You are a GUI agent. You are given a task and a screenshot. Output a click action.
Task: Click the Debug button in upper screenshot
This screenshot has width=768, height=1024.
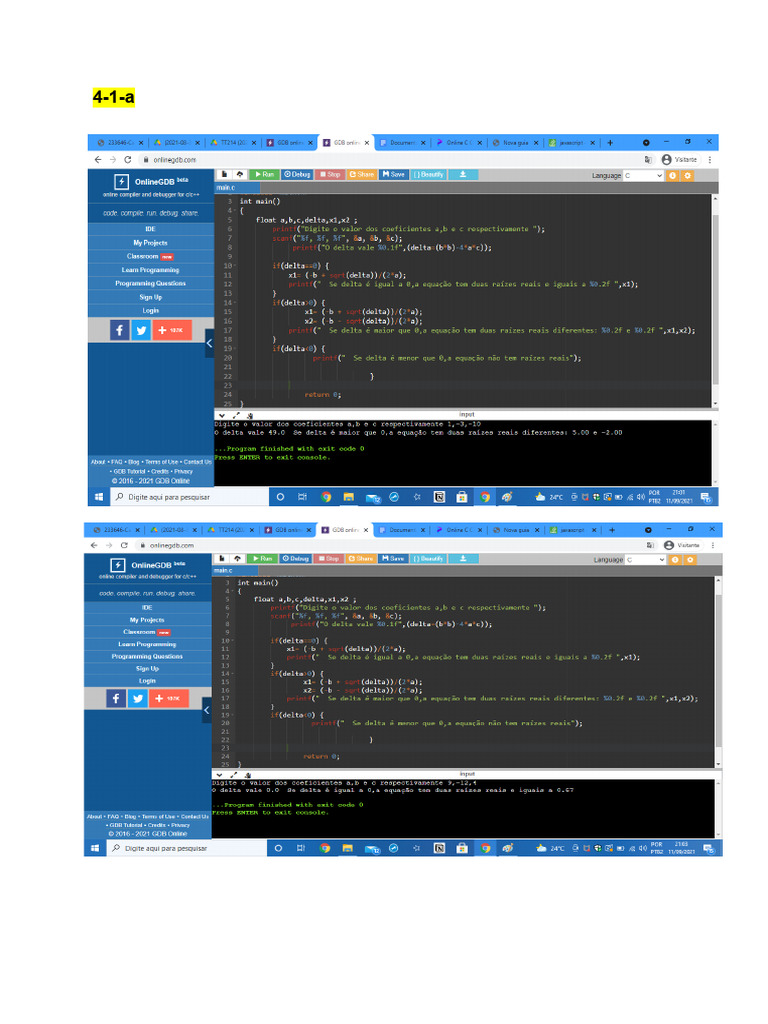297,174
